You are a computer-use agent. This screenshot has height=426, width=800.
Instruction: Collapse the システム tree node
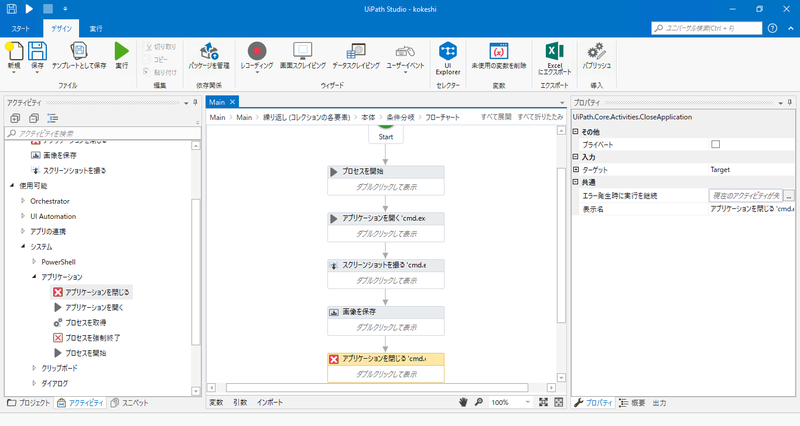pos(23,246)
